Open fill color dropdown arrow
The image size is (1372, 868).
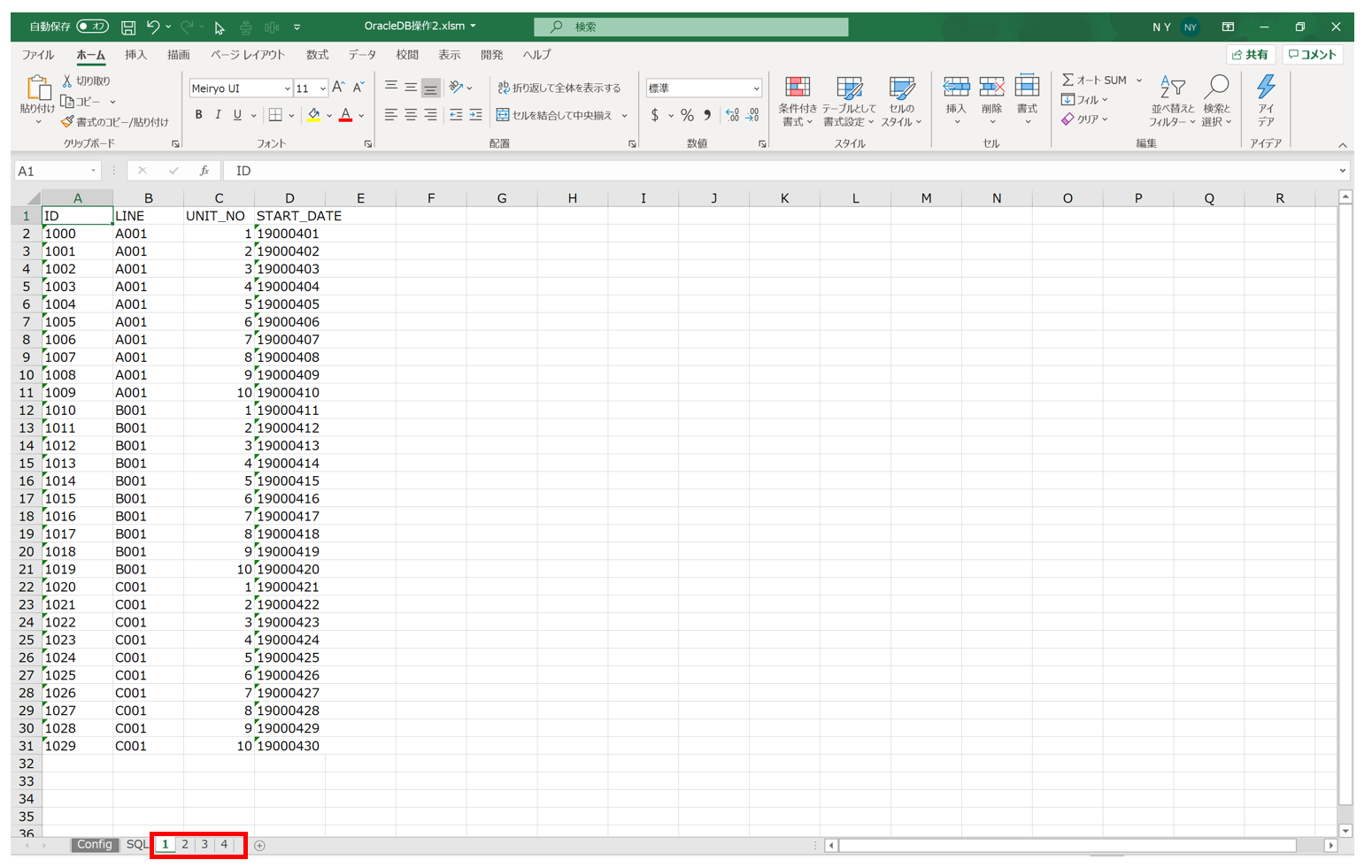pos(329,116)
